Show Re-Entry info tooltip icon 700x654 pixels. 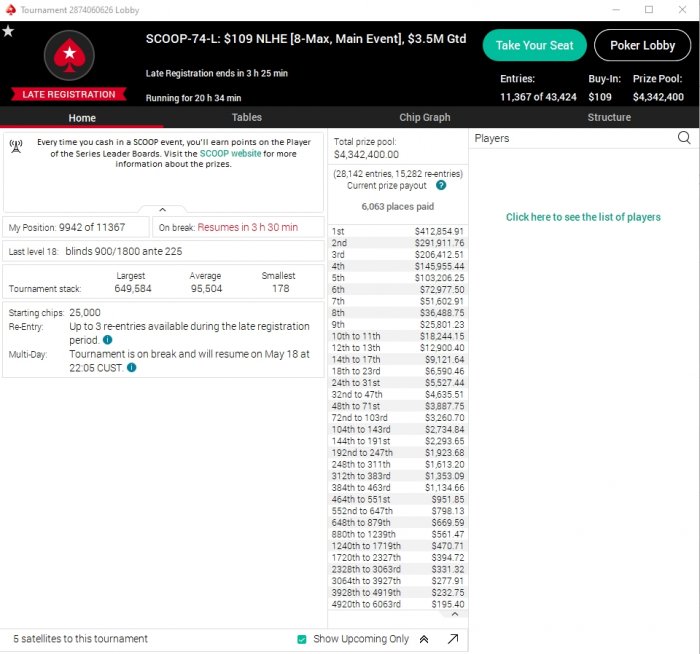point(108,340)
